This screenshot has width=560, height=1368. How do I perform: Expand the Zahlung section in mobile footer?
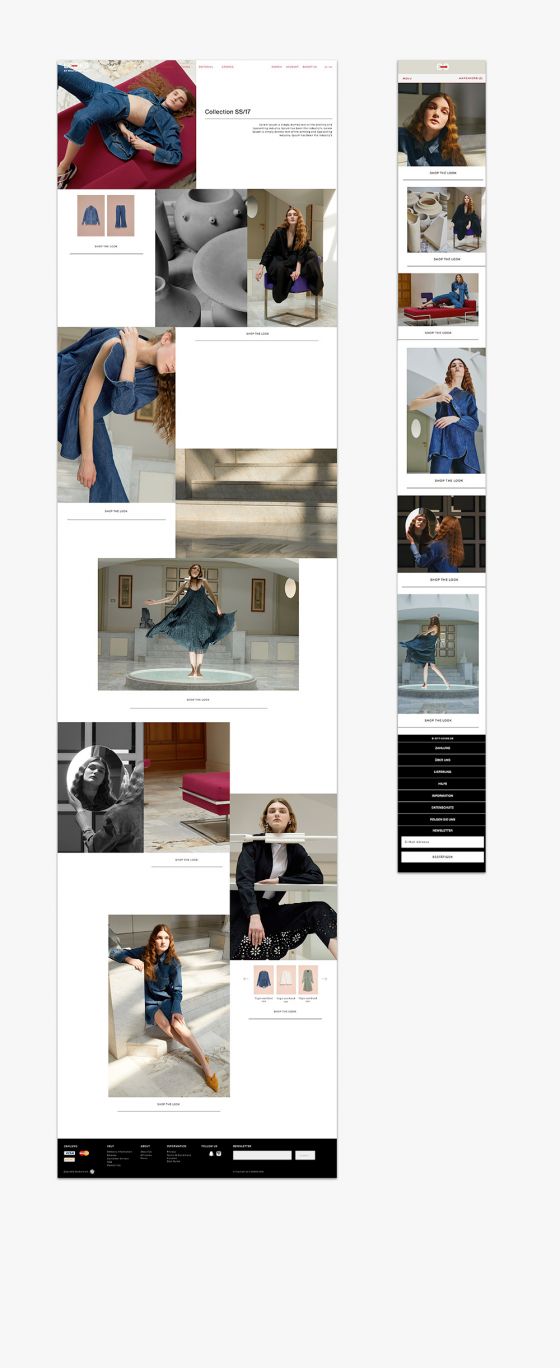[x=442, y=748]
